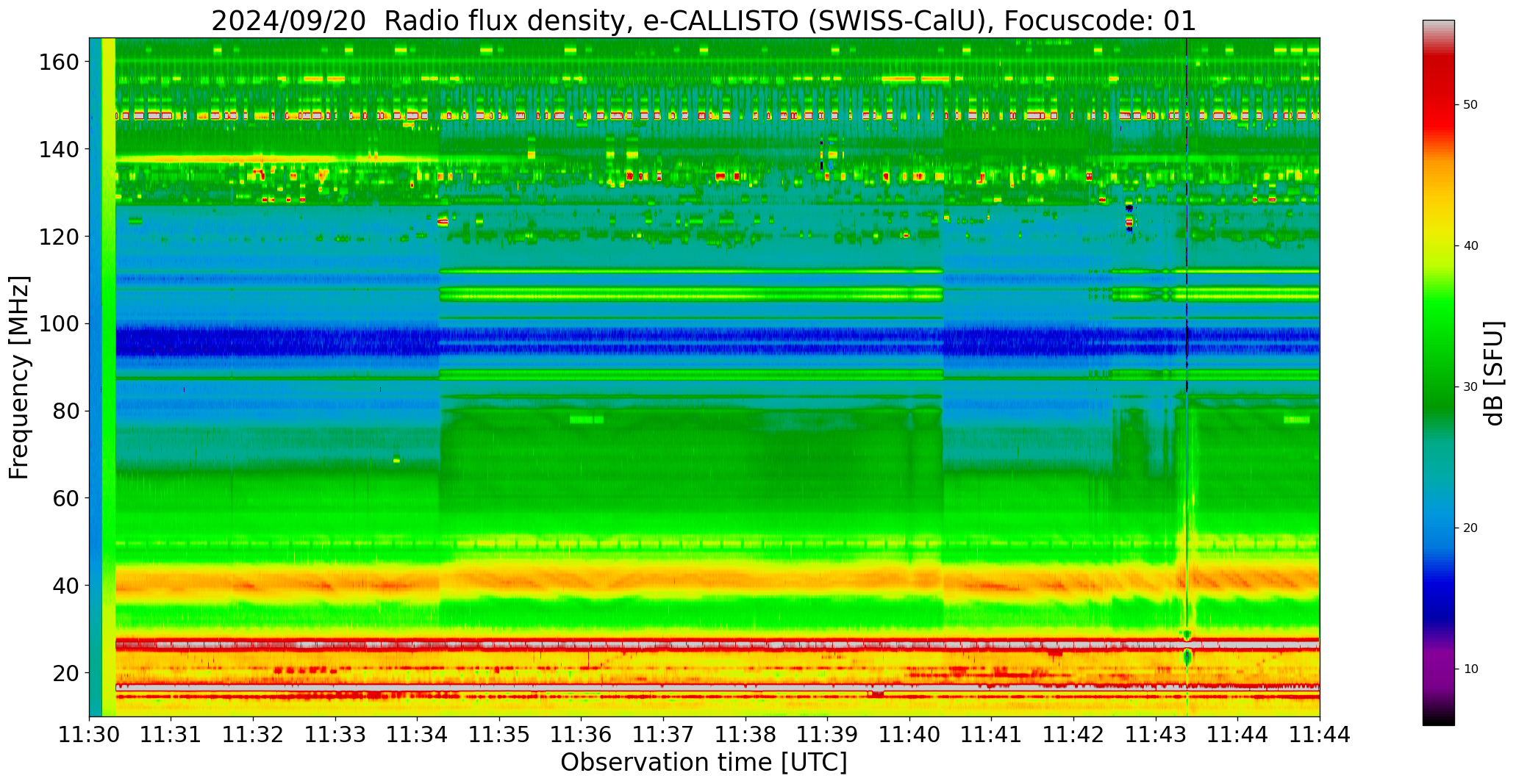Viewport: 1516px width, 784px height.
Task: Click the colorbar tick label 20
Action: coord(1470,528)
